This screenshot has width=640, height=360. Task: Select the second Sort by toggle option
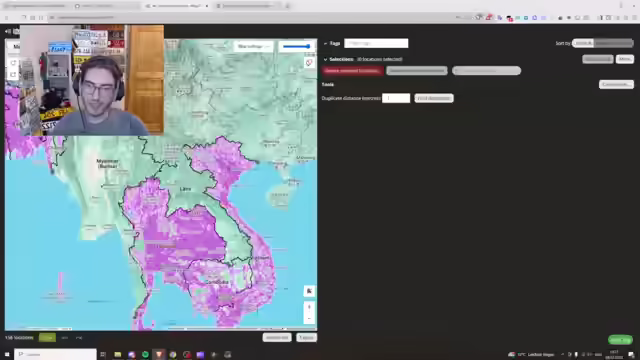tap(613, 43)
